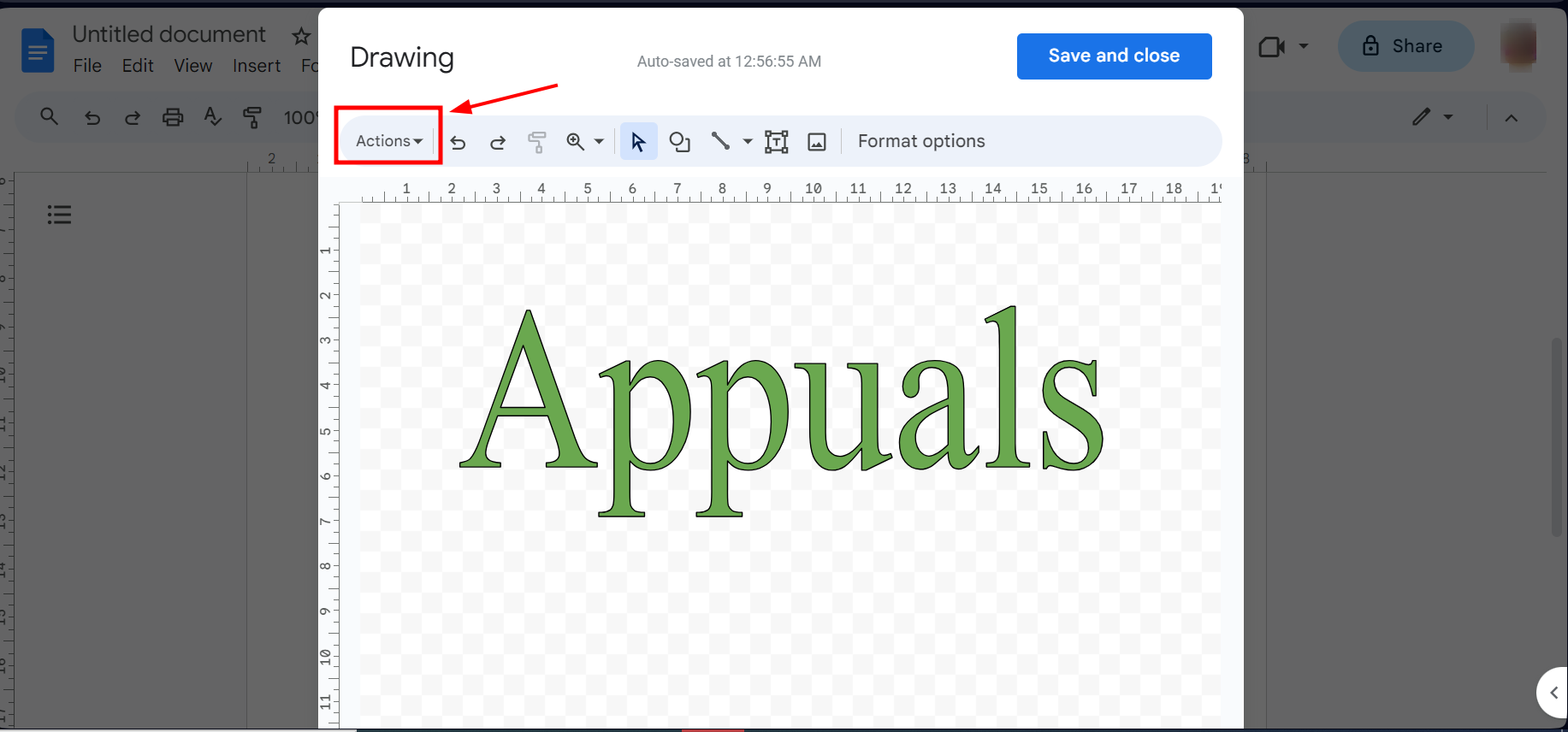Image resolution: width=1568 pixels, height=732 pixels.
Task: Click the Drawing dialog redo icon
Action: point(498,142)
